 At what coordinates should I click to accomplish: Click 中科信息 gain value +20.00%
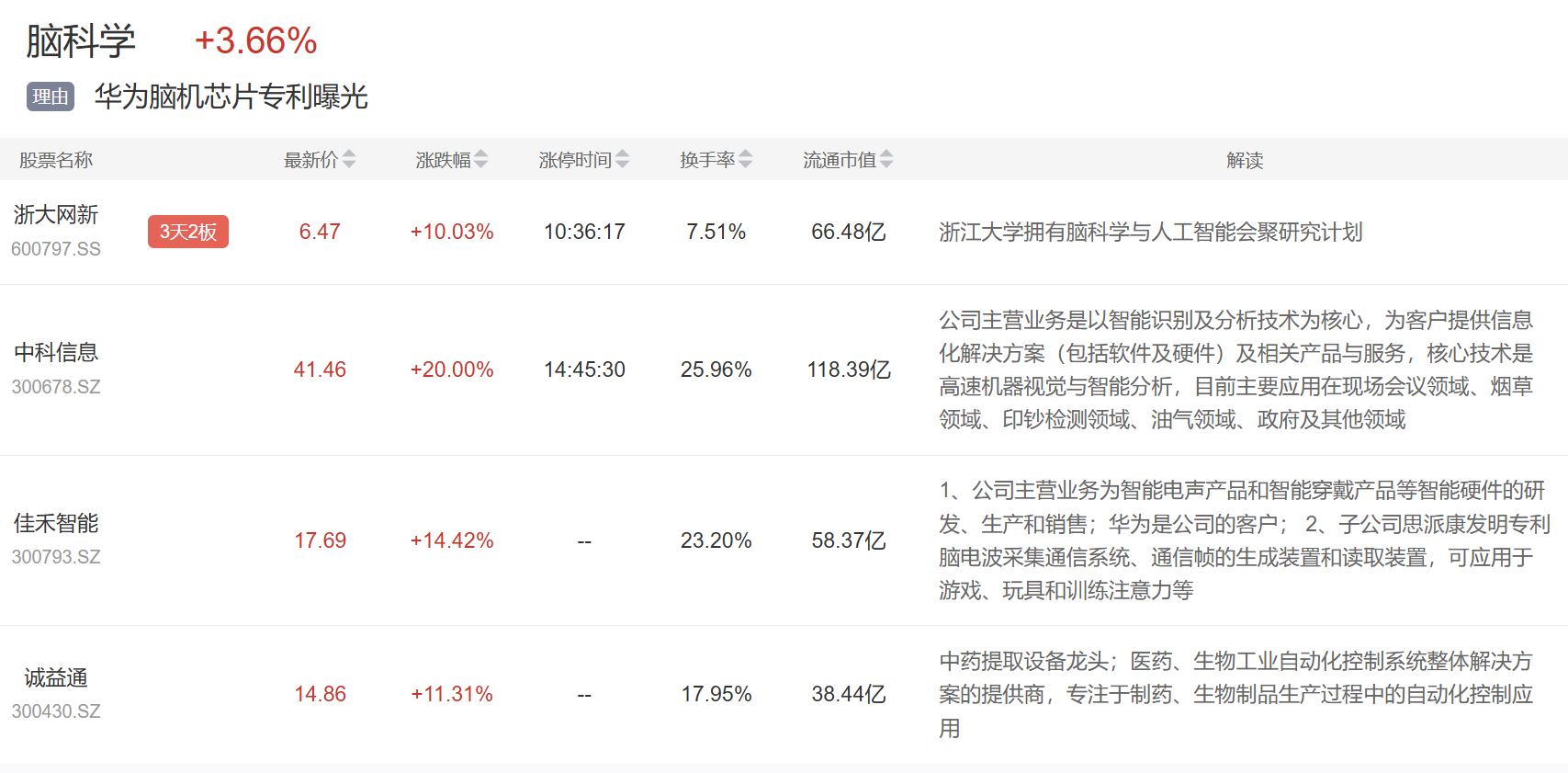[x=452, y=369]
